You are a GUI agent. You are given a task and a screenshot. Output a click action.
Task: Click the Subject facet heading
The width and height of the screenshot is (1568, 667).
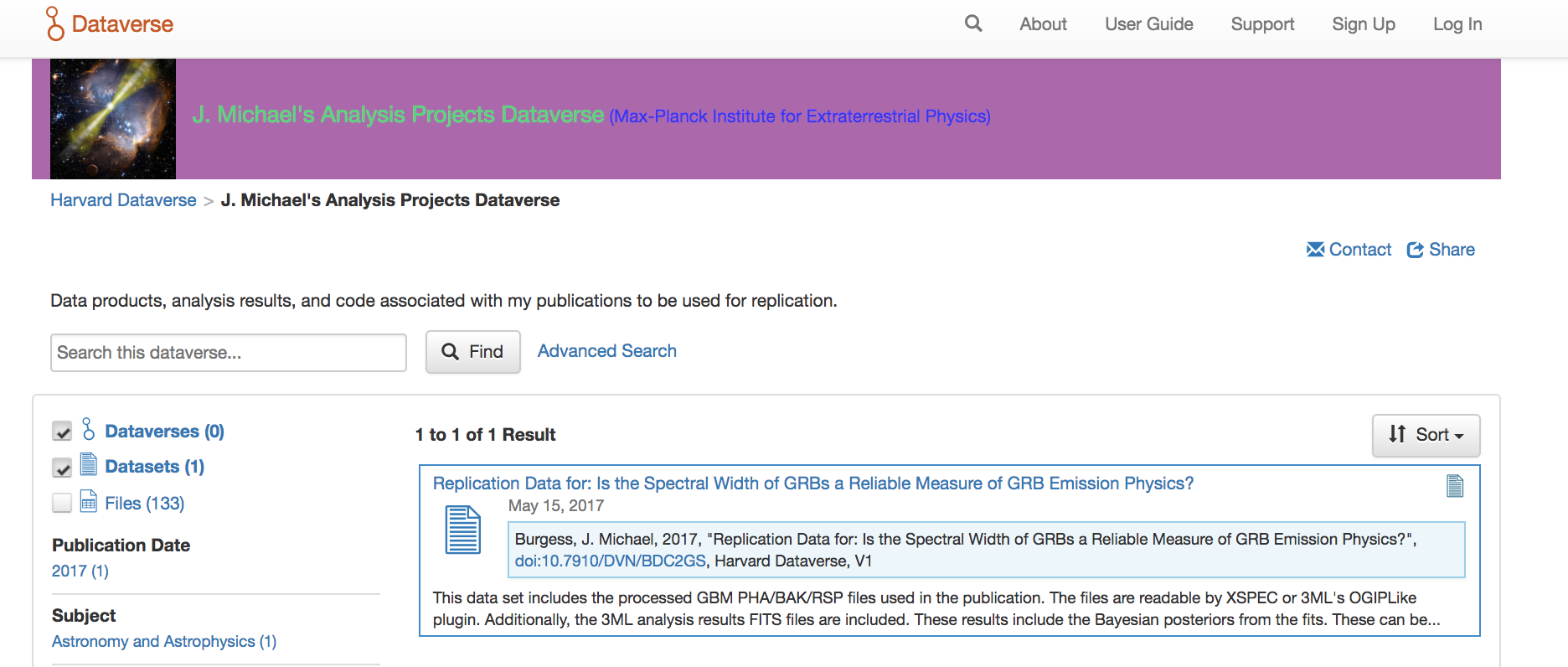click(x=84, y=616)
